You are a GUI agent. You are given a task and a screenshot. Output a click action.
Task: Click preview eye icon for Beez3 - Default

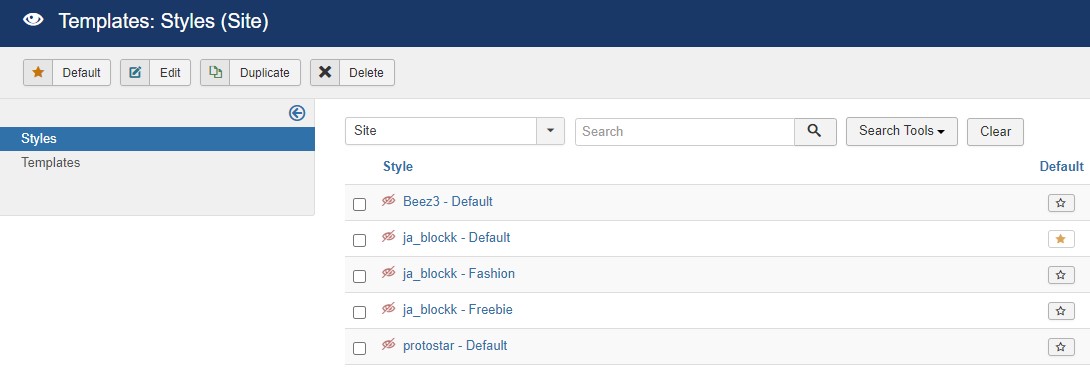tap(389, 201)
